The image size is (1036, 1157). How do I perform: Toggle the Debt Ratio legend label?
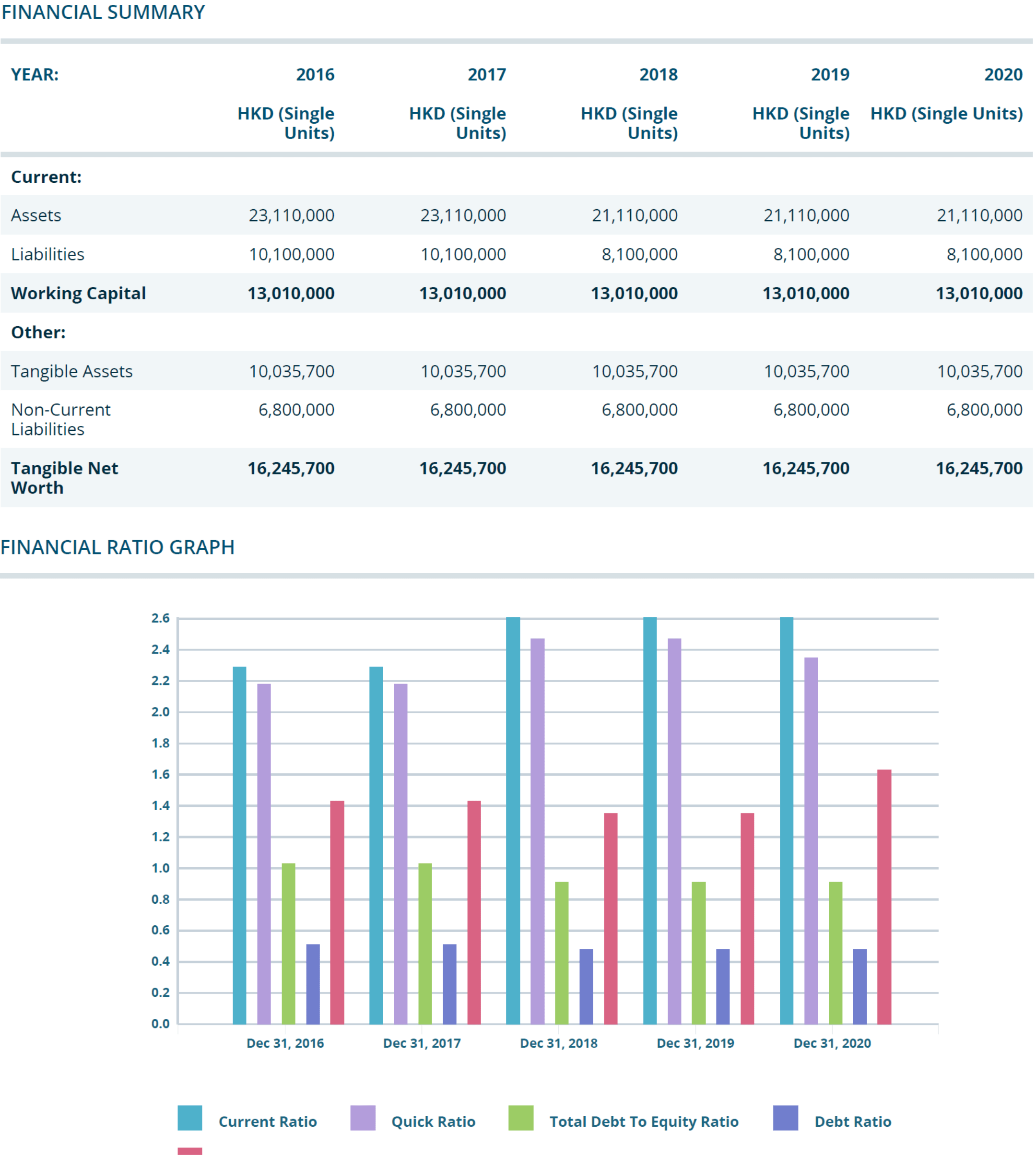pyautogui.click(x=853, y=1122)
